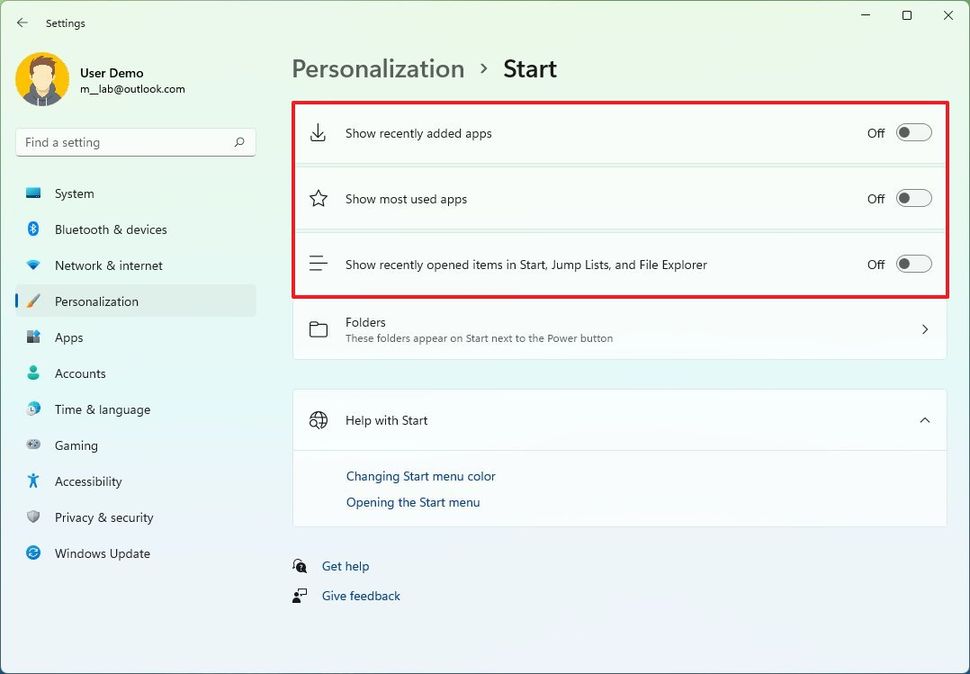
Task: Enable Show recently added apps
Action: 912,132
